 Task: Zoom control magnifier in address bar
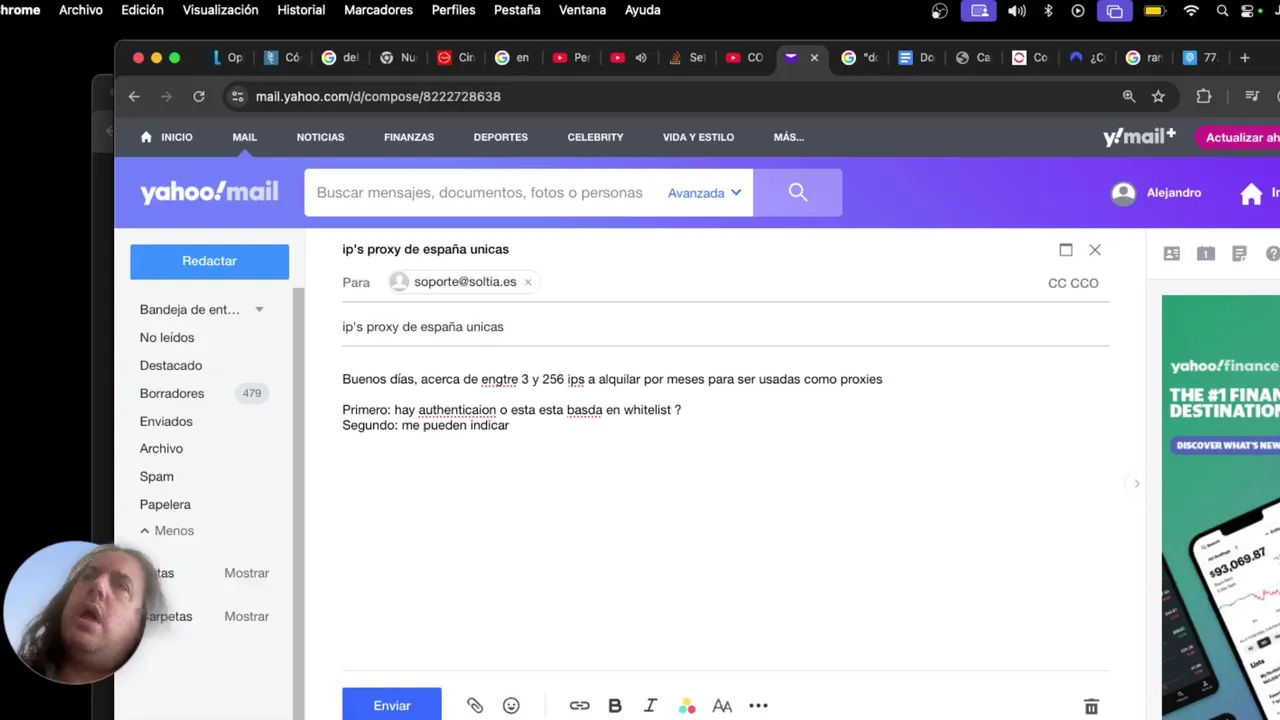(1129, 97)
